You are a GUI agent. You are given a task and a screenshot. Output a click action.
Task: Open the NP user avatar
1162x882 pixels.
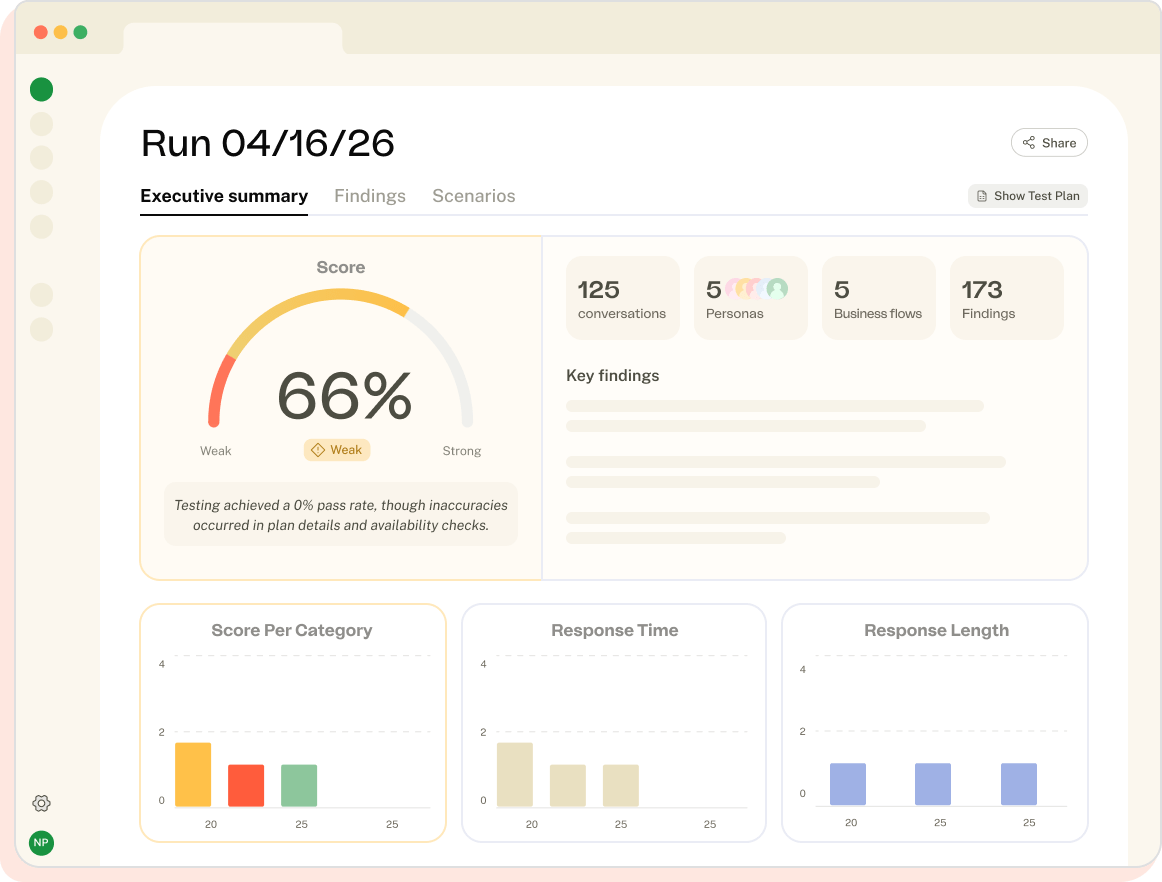(42, 843)
